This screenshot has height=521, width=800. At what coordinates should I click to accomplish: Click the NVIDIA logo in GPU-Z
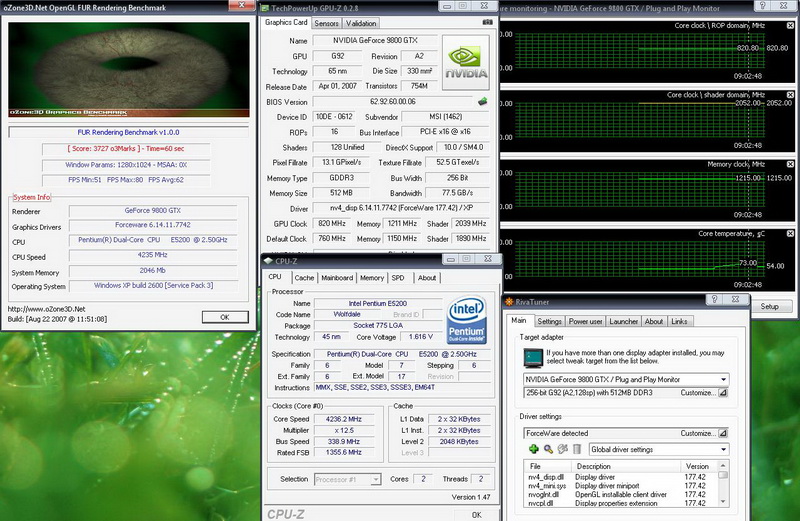(x=466, y=63)
